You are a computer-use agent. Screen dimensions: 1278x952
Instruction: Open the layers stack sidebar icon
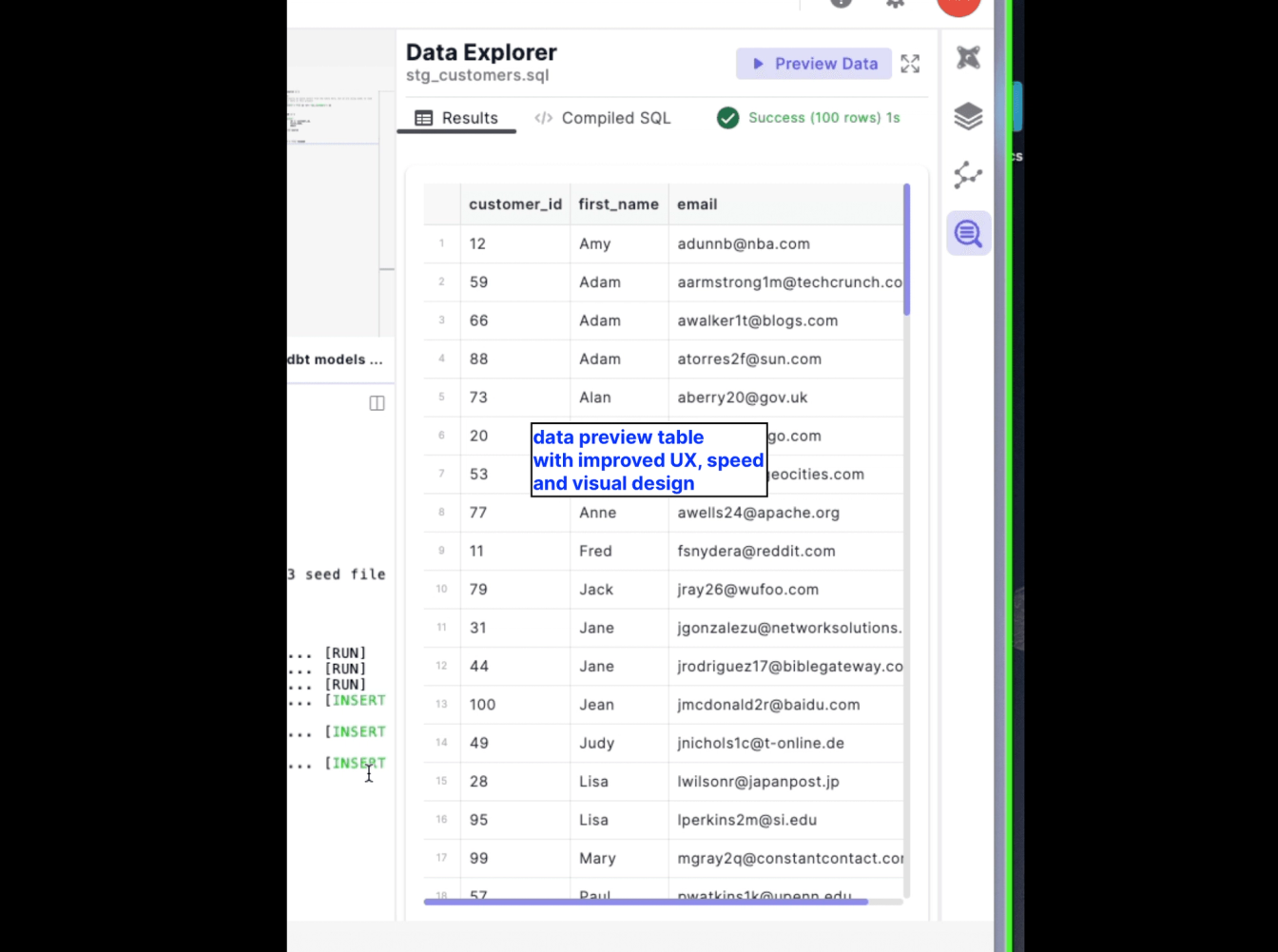pyautogui.click(x=968, y=117)
